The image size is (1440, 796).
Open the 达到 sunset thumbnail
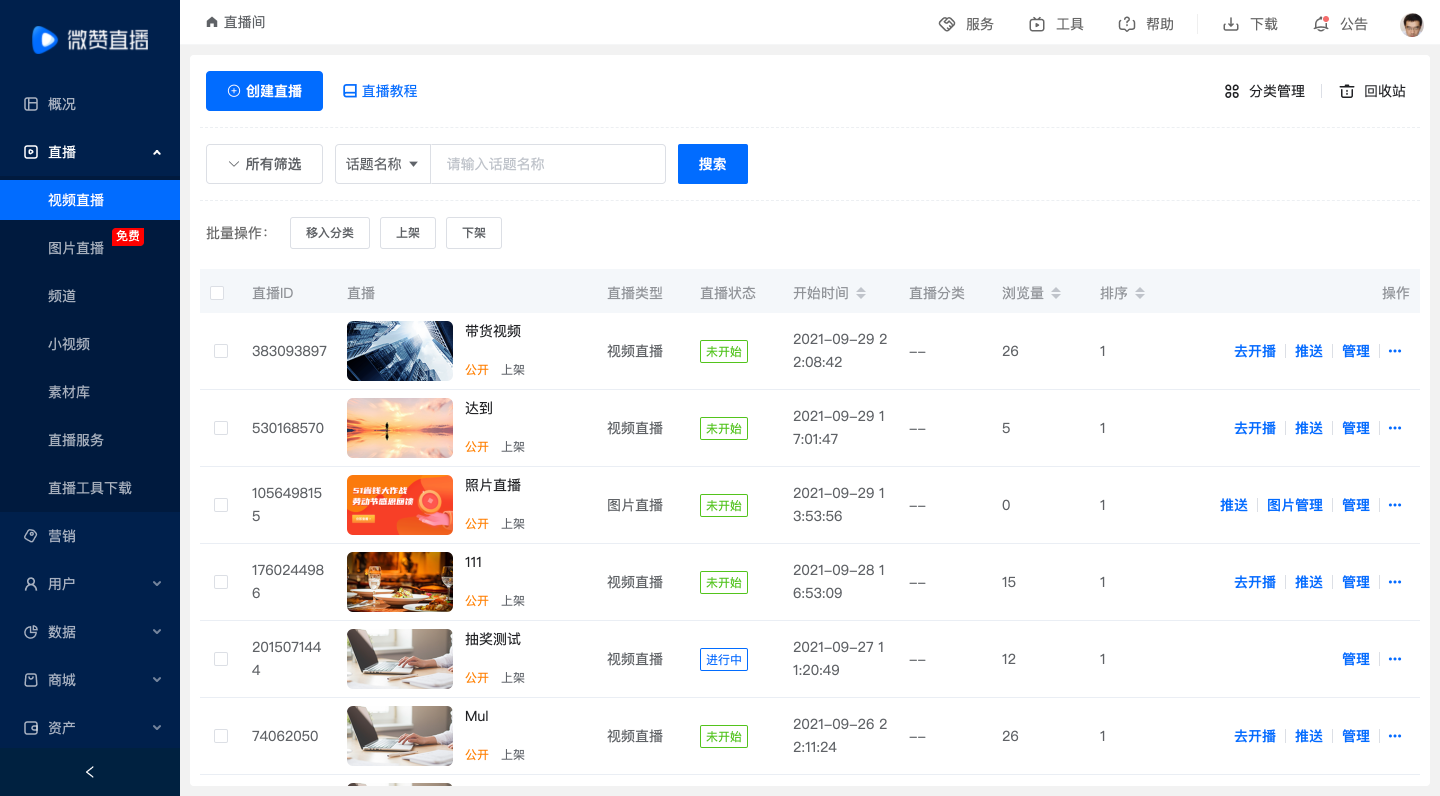[x=400, y=428]
